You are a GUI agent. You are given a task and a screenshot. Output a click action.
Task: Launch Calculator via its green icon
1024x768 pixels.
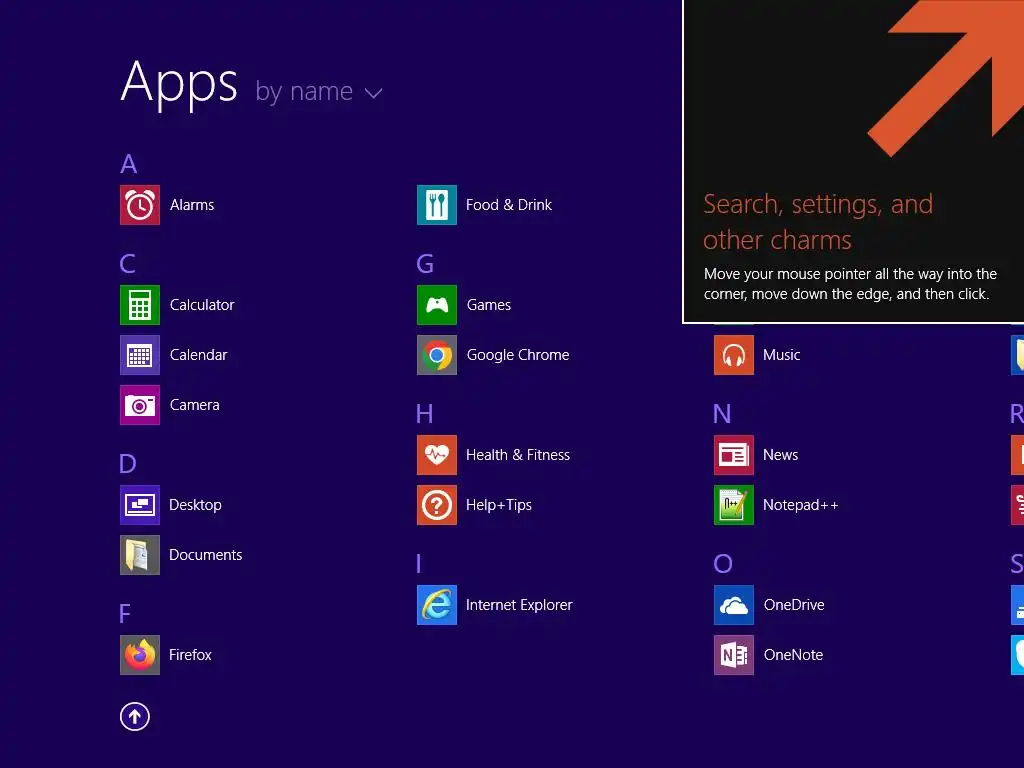(140, 305)
